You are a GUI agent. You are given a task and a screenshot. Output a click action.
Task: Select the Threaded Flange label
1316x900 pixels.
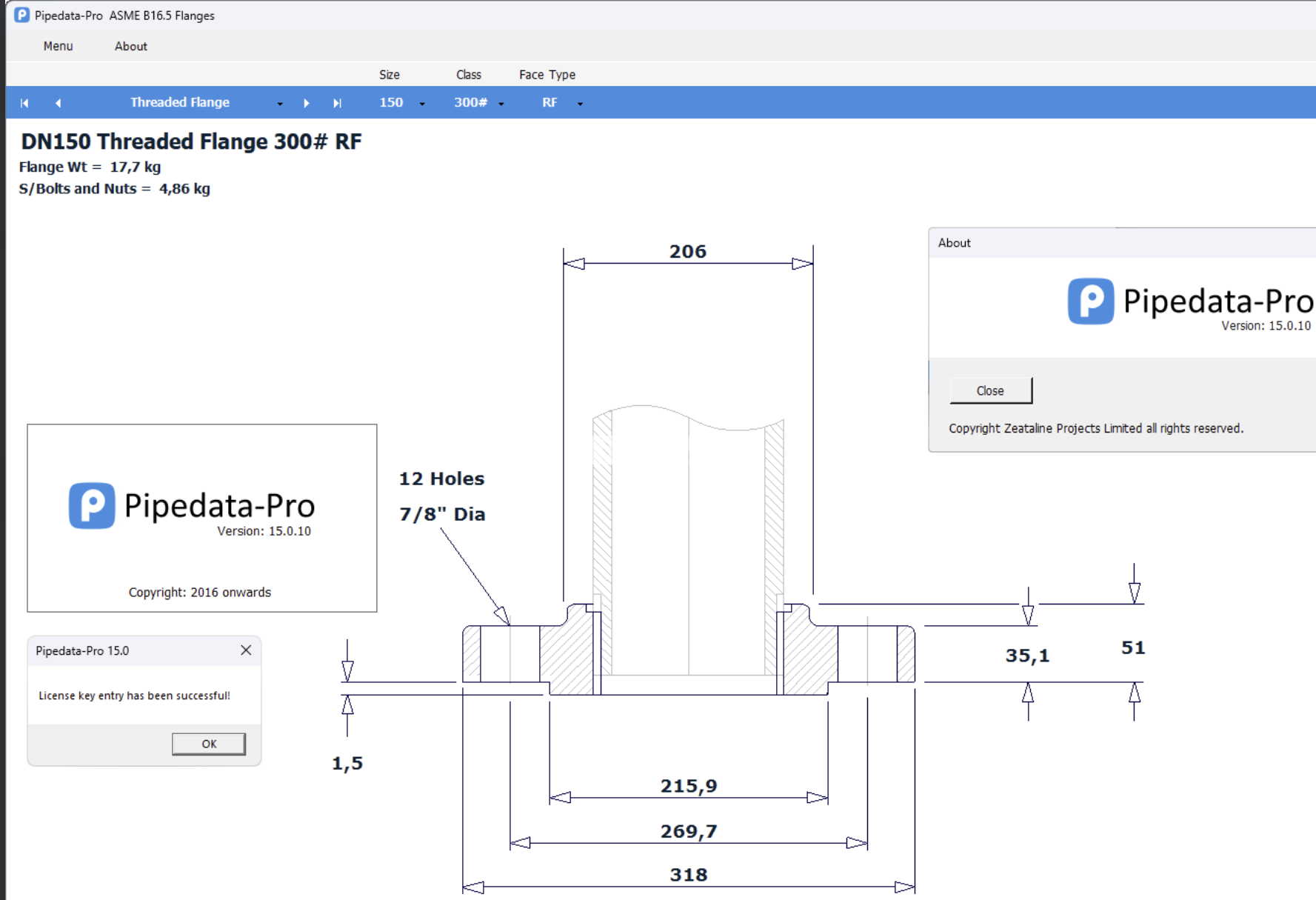pos(180,102)
